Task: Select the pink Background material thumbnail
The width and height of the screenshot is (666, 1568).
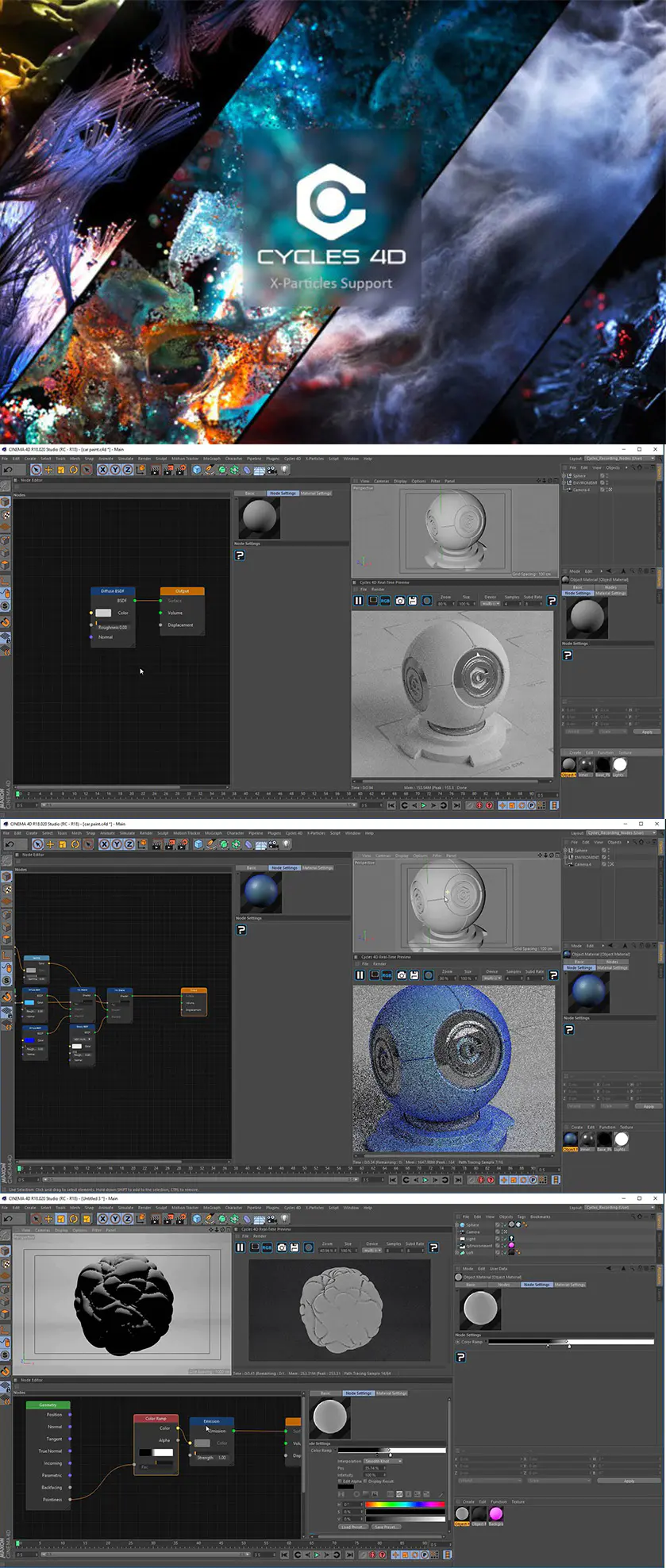Action: click(x=496, y=1514)
